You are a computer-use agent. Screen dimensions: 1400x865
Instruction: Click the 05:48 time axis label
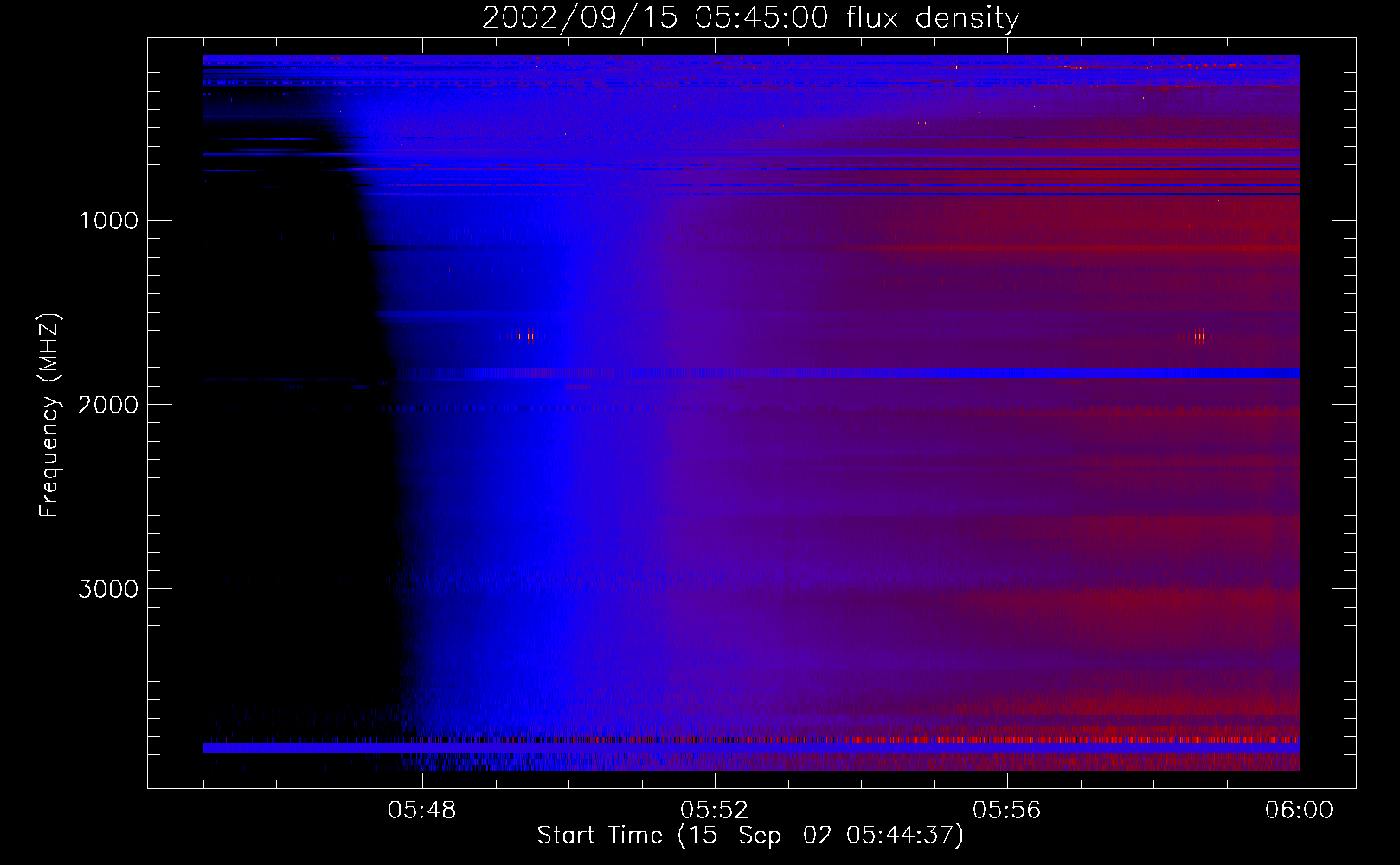421,811
